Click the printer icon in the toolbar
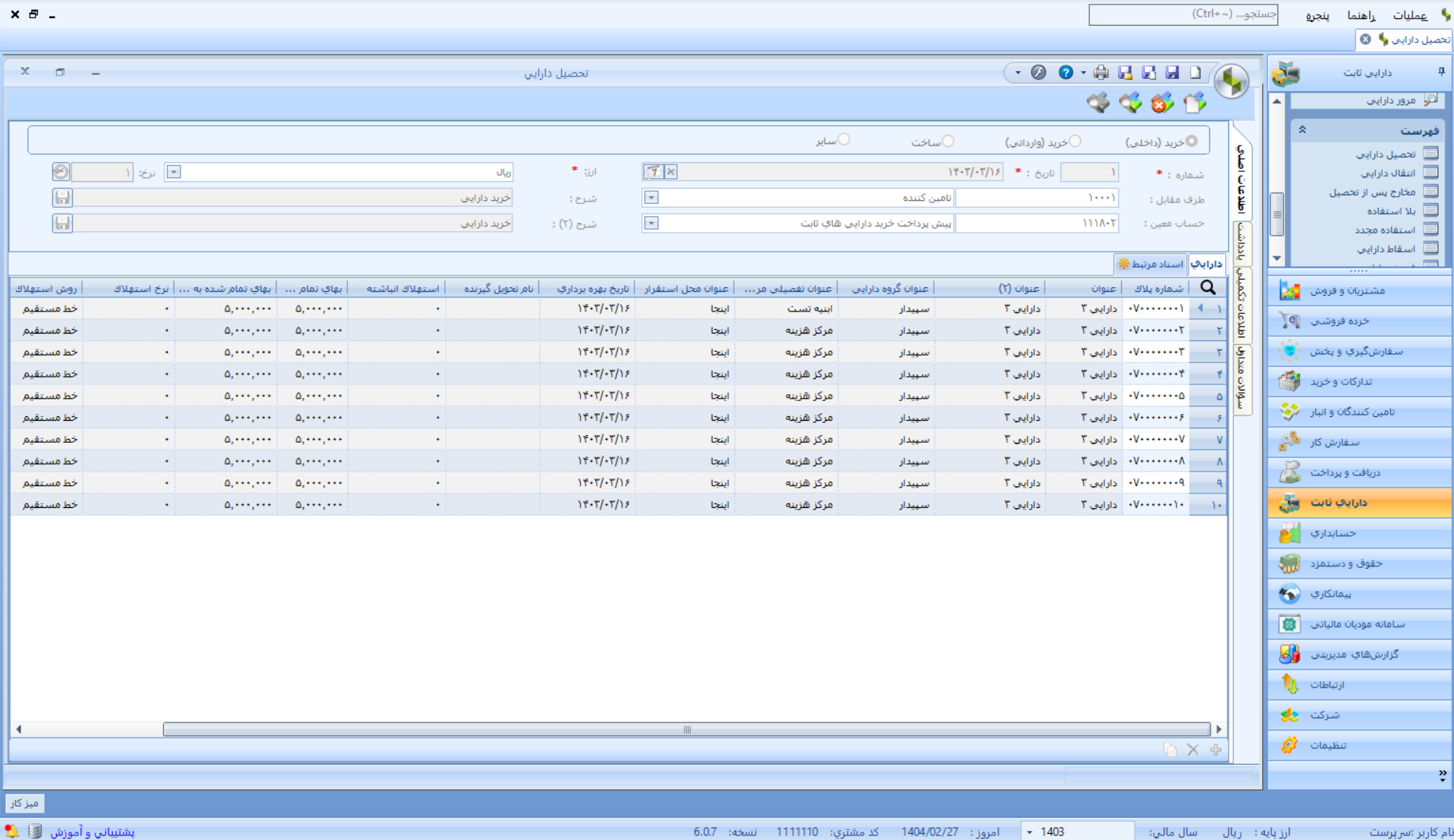This screenshot has width=1454, height=840. coord(1101,73)
